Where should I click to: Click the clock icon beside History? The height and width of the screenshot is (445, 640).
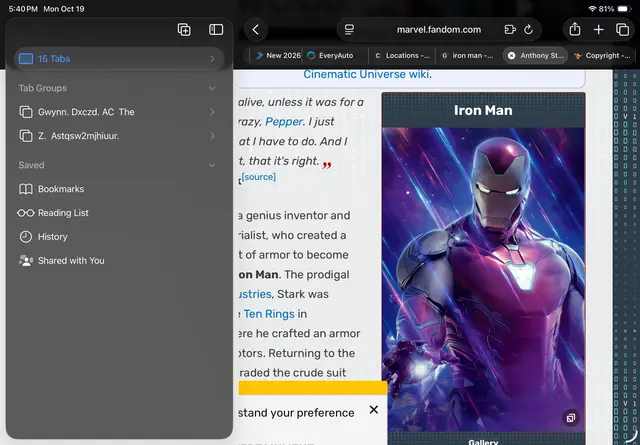click(26, 237)
